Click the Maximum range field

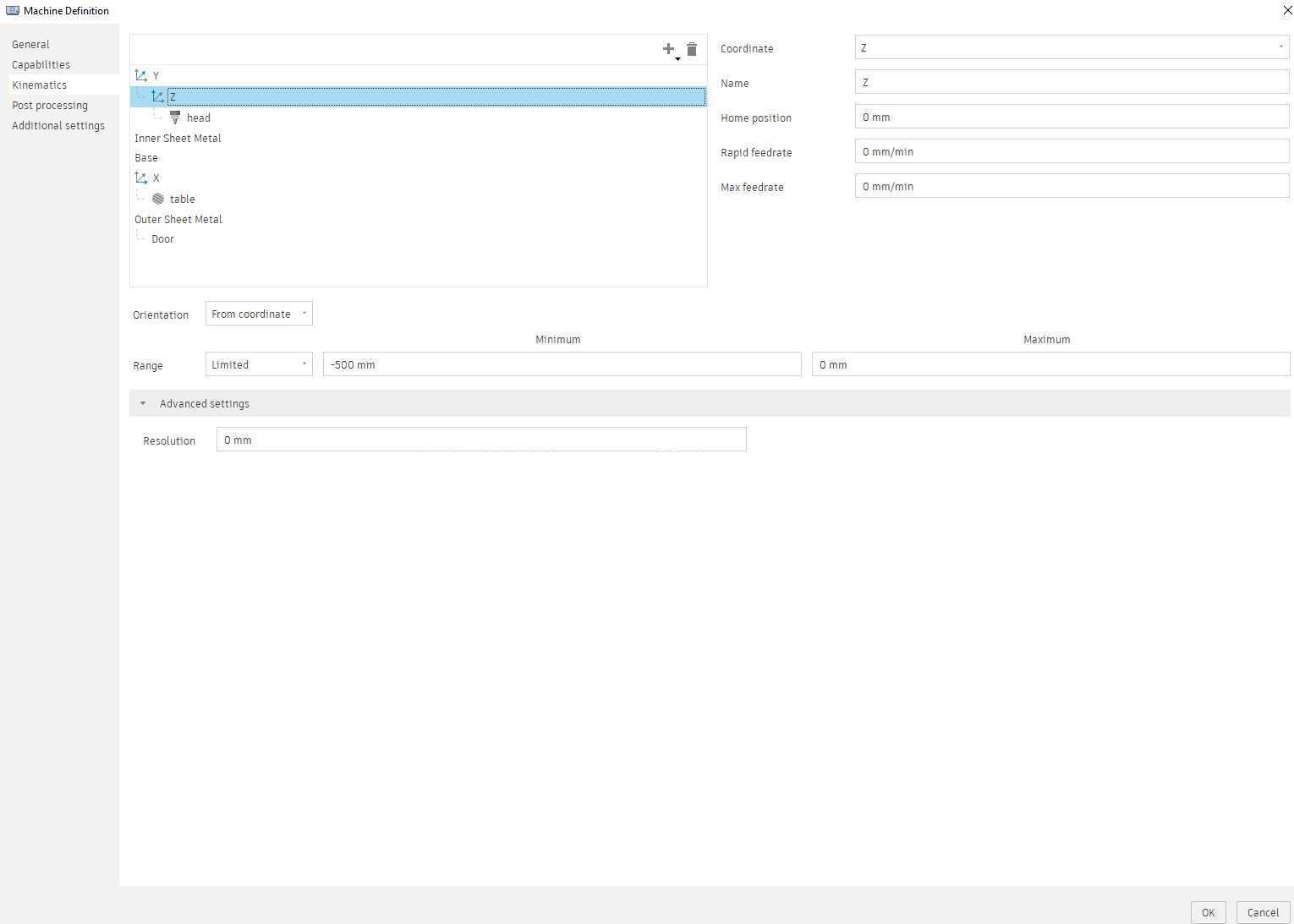click(1050, 364)
